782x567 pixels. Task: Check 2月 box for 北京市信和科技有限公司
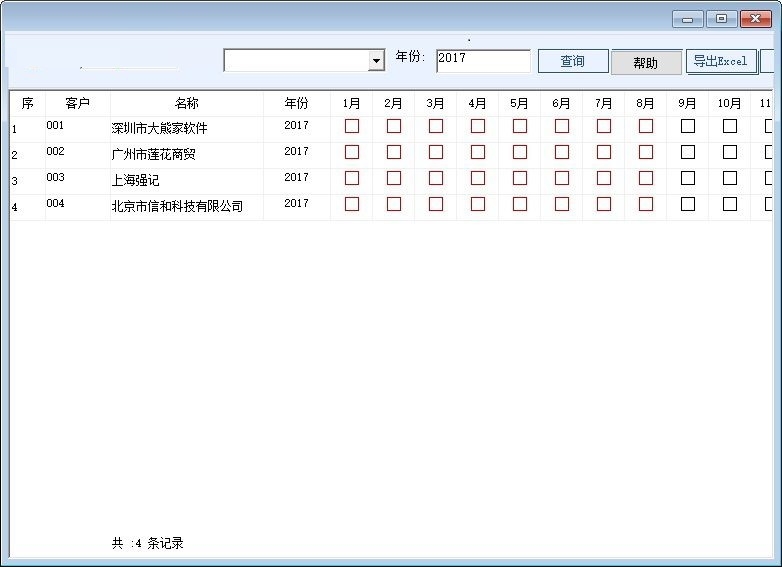pos(393,204)
